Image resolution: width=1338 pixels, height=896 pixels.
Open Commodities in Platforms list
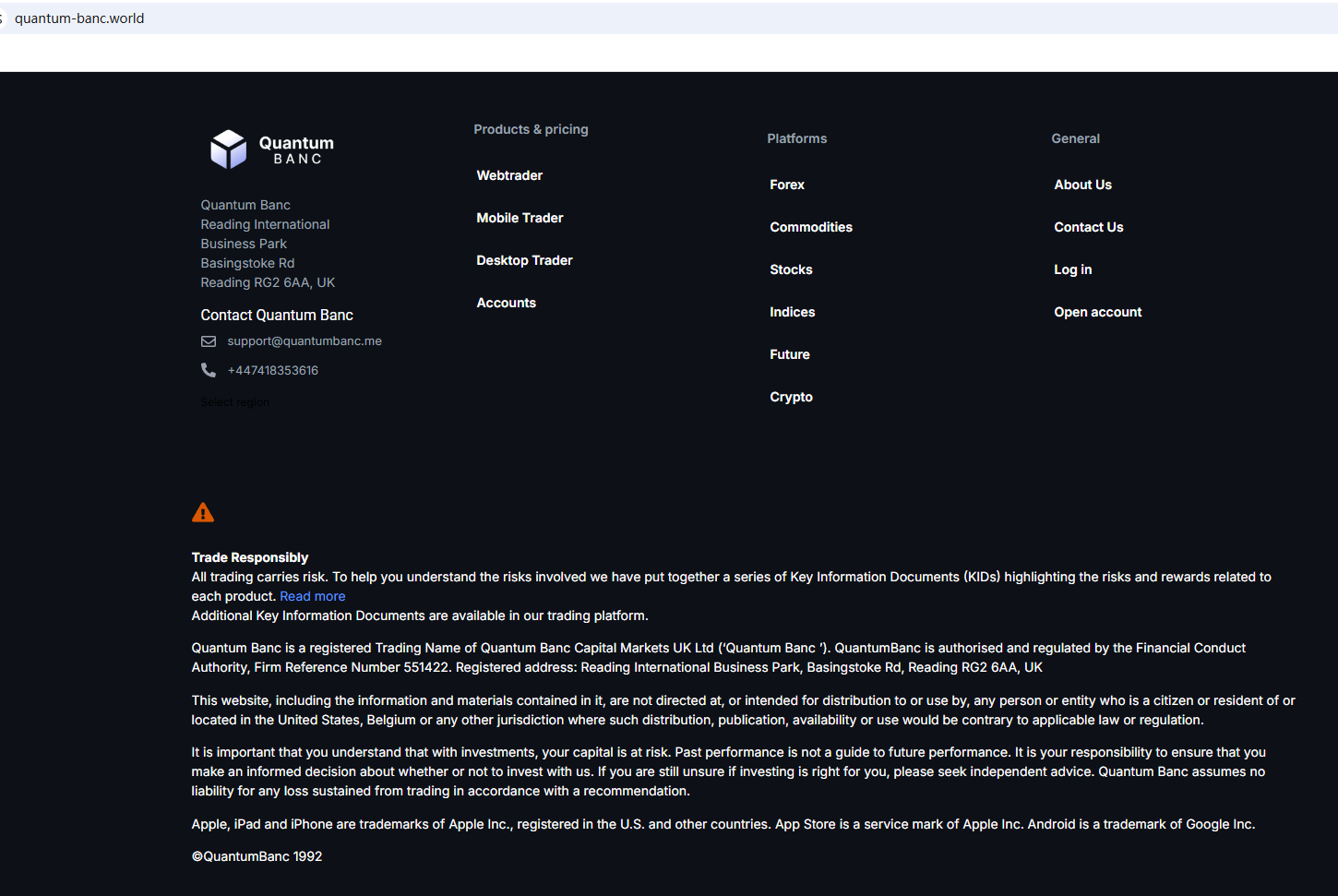pos(811,227)
